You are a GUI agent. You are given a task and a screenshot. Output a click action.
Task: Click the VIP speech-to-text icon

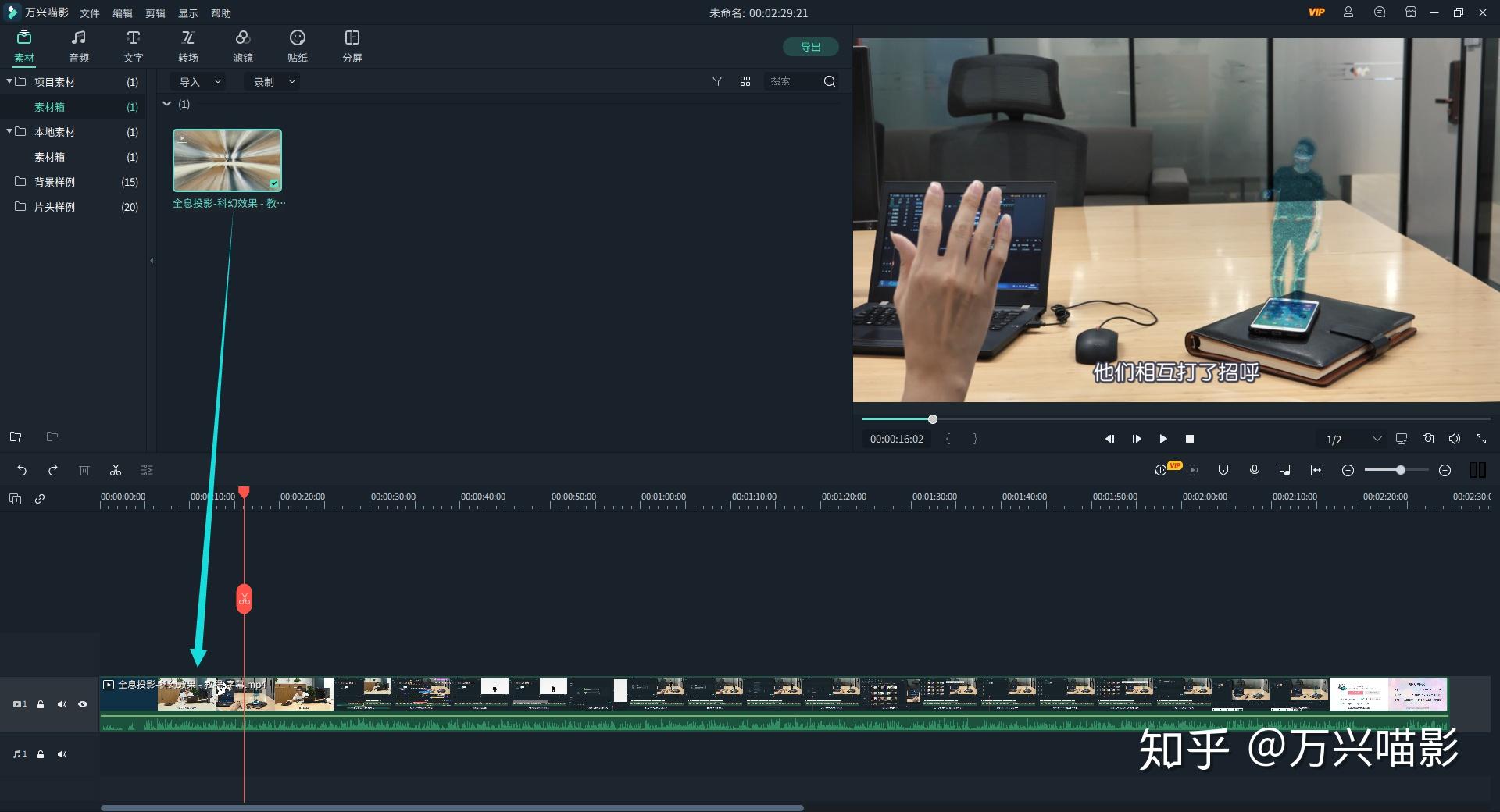[x=1162, y=470]
